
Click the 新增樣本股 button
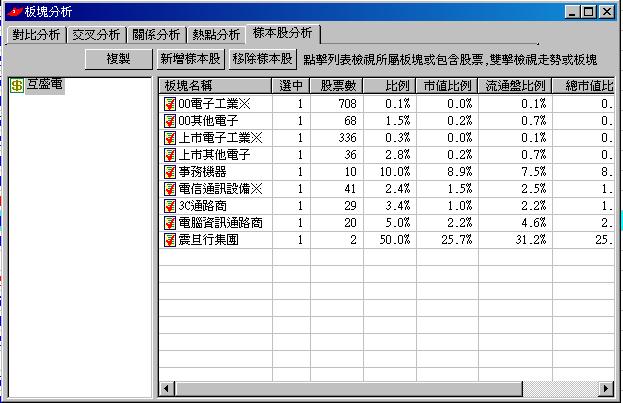coord(190,59)
